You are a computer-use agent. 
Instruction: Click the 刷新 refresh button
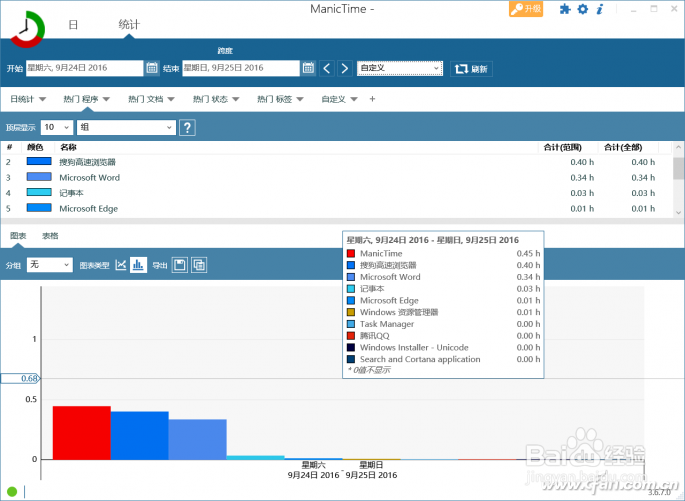click(471, 69)
